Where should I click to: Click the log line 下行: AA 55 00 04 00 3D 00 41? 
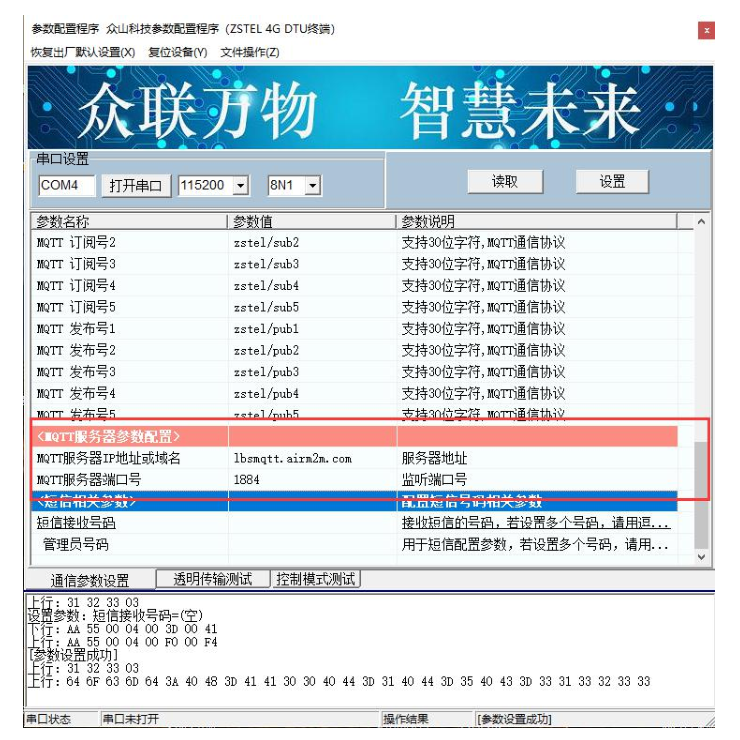[x=122, y=629]
